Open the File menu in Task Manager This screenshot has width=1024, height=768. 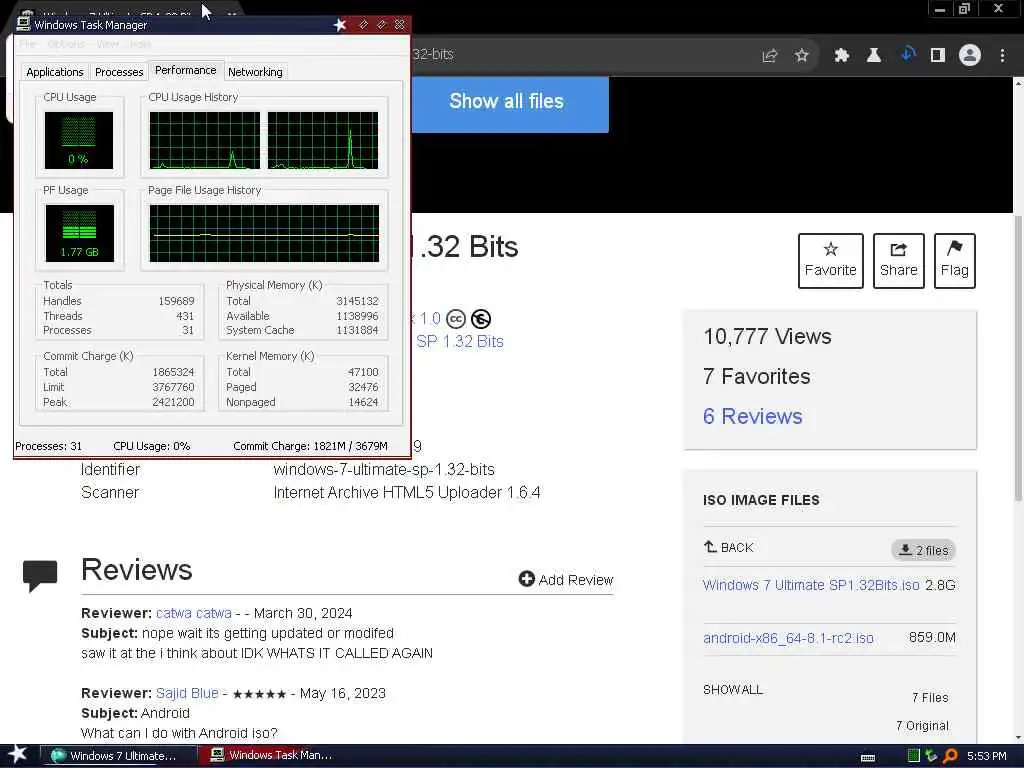coord(27,44)
